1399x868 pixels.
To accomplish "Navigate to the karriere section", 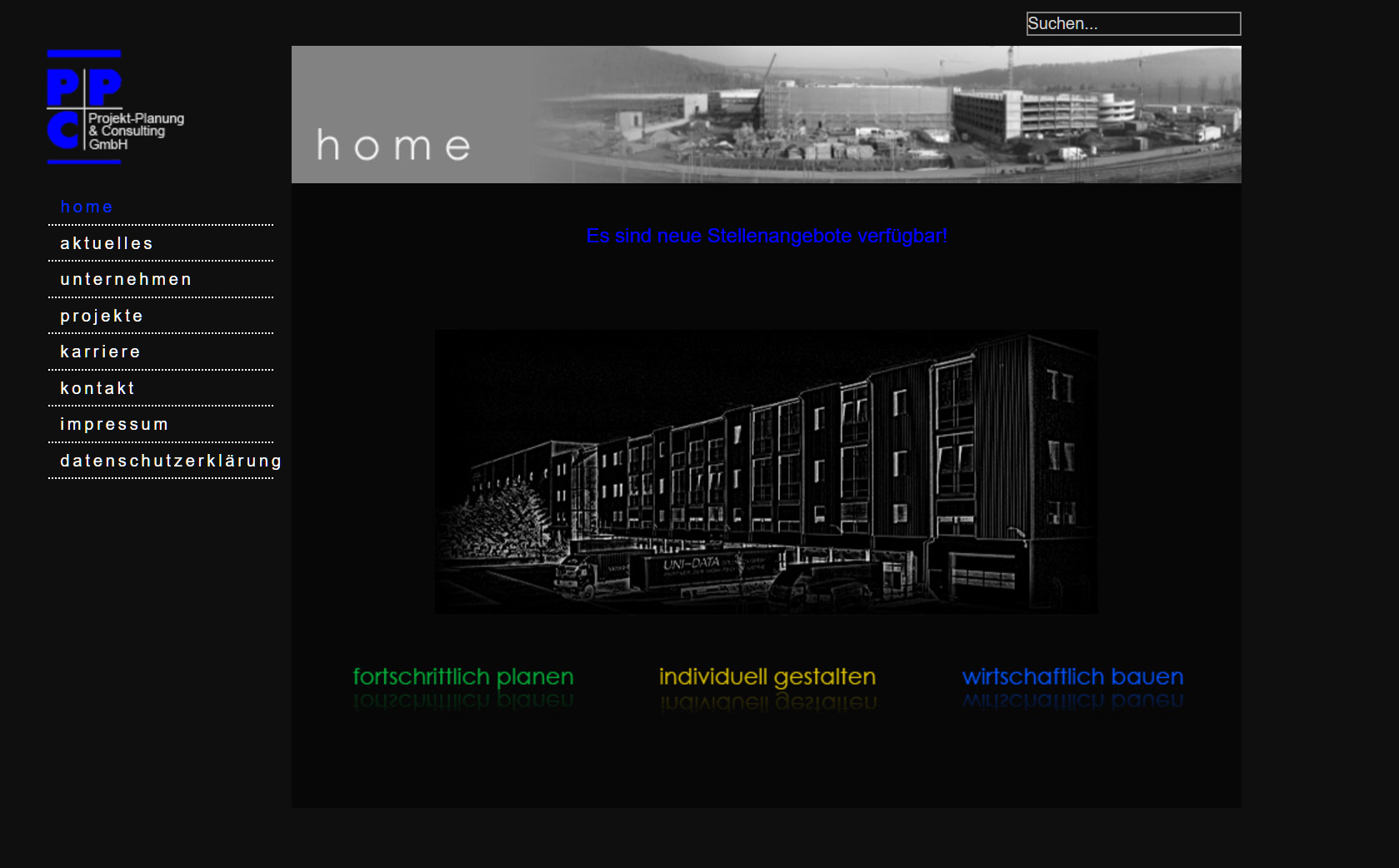I will [100, 352].
